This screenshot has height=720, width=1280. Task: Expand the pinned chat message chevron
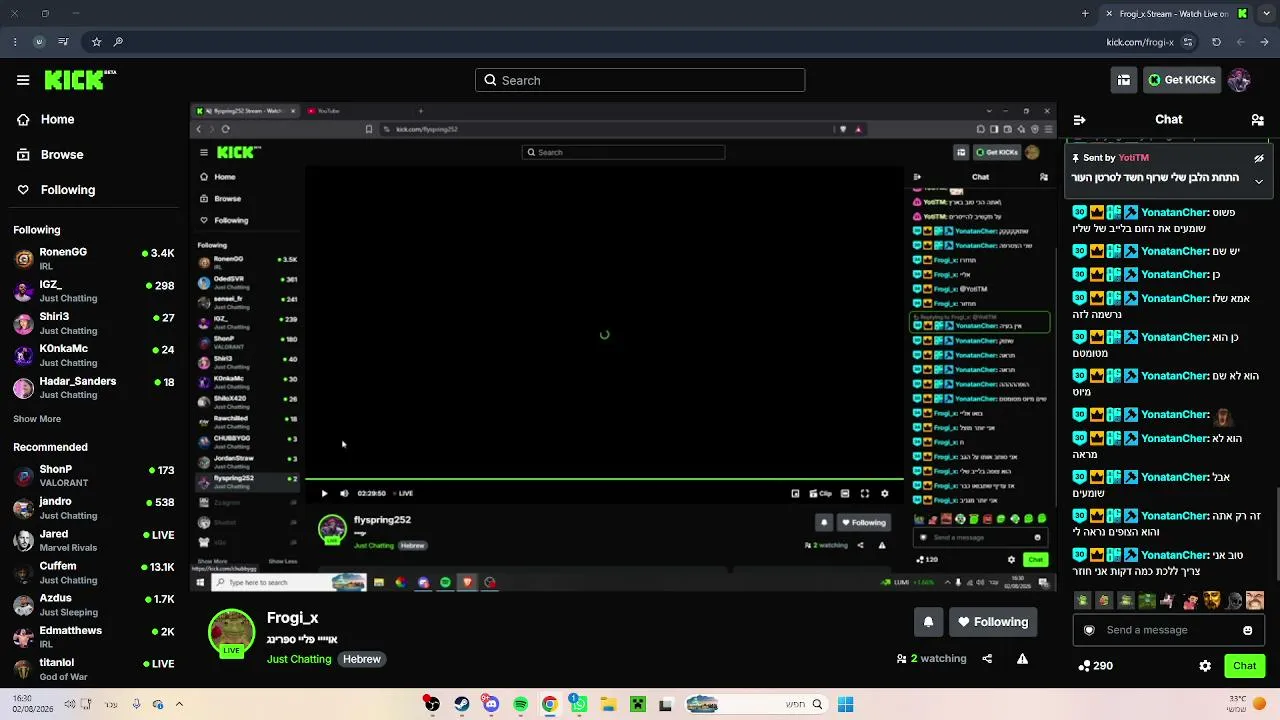(1259, 181)
